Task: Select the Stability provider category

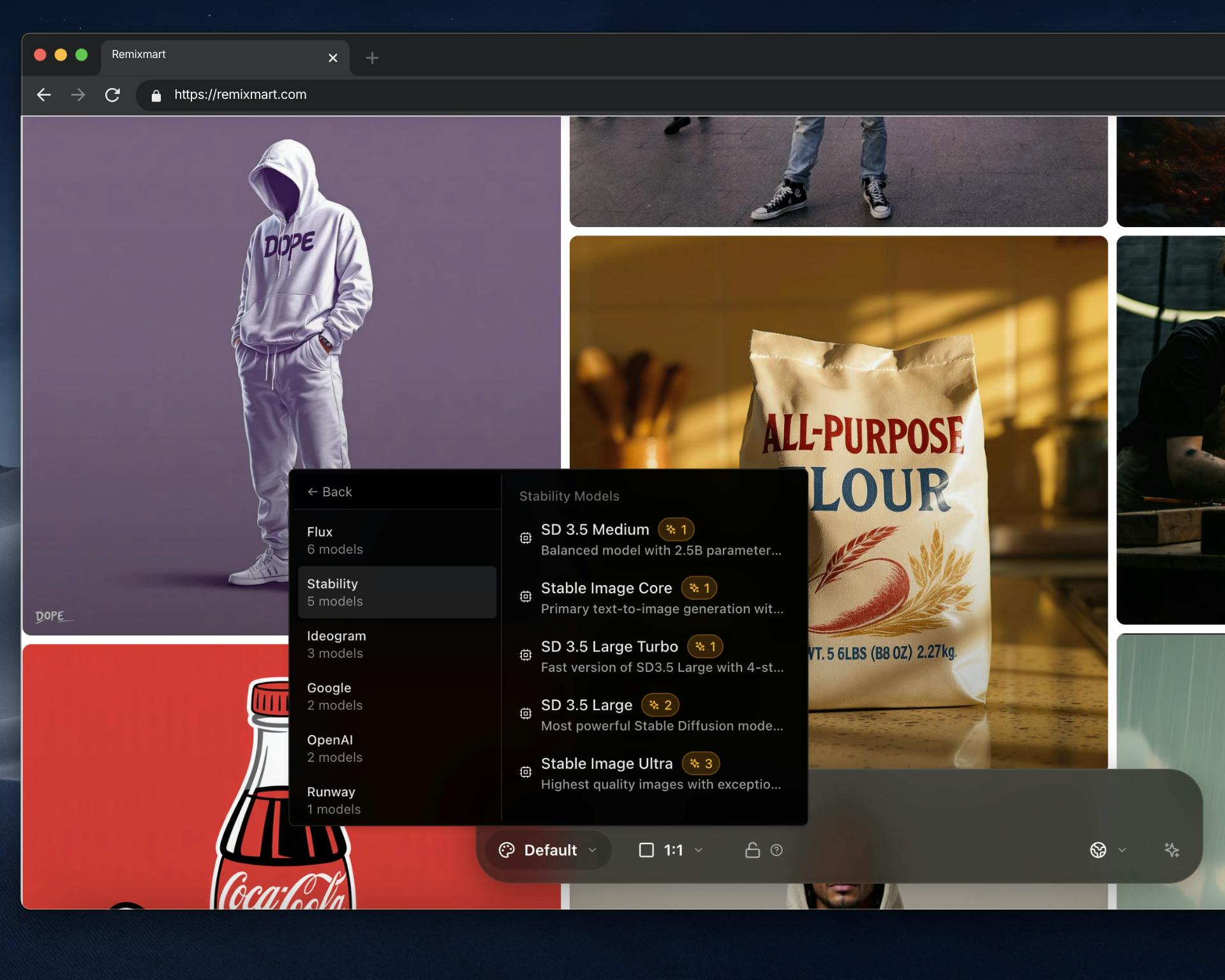Action: click(x=397, y=592)
